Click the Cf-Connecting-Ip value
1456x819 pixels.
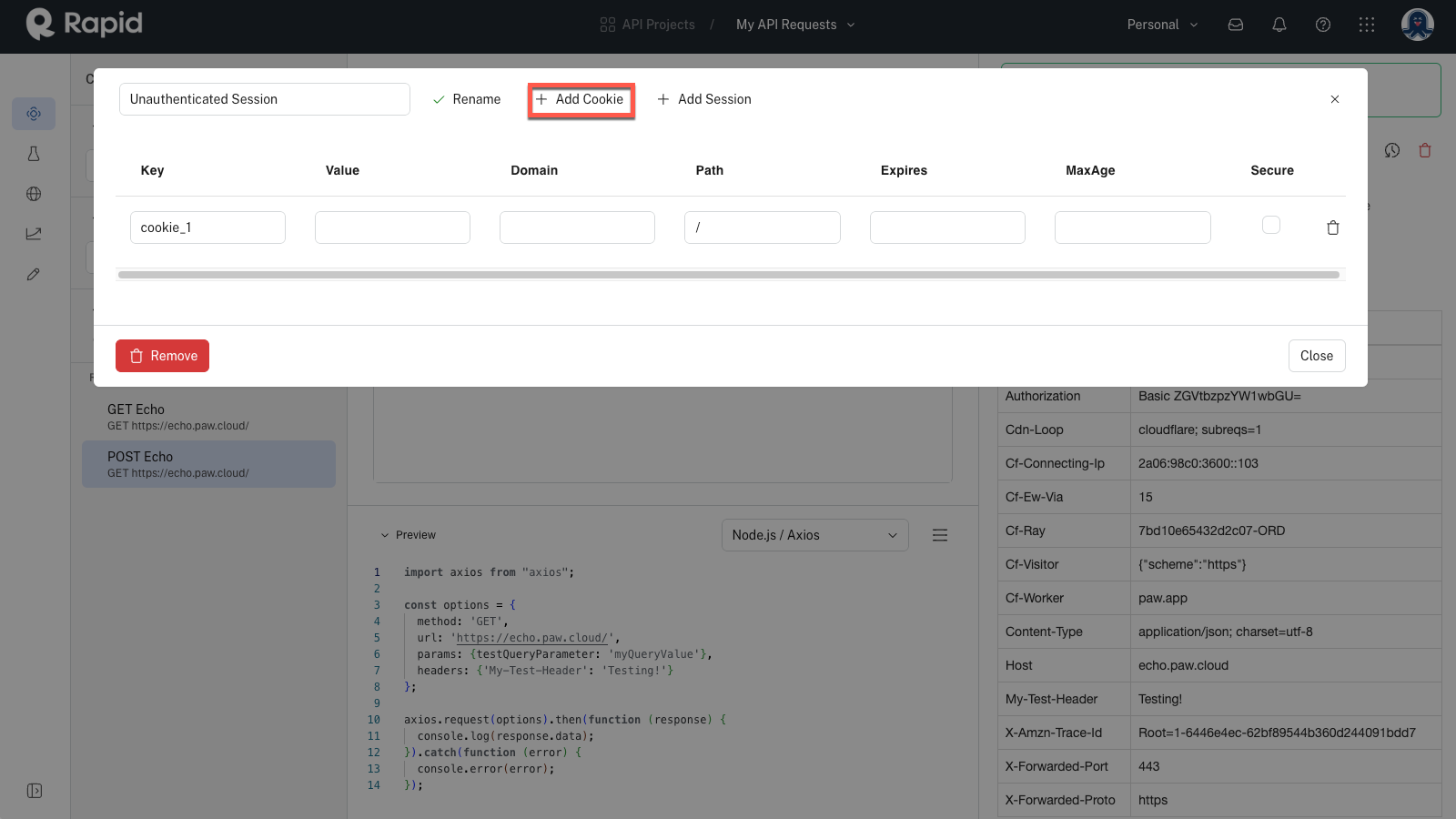click(1198, 463)
